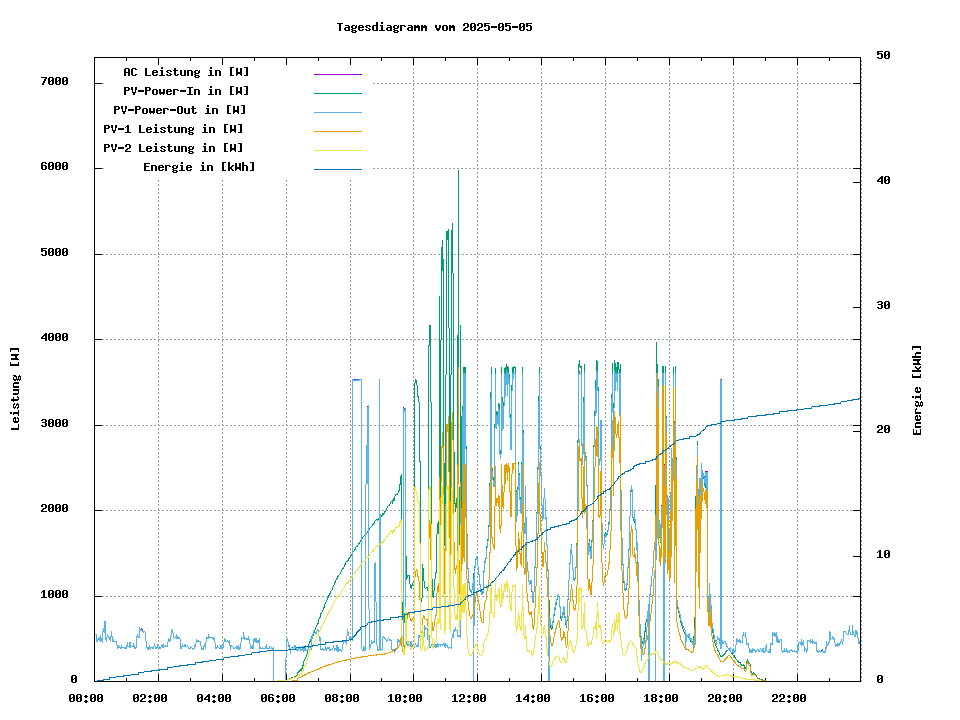Click the purple AC Leistung legend line
Screen dimensions: 960x720
pos(337,74)
